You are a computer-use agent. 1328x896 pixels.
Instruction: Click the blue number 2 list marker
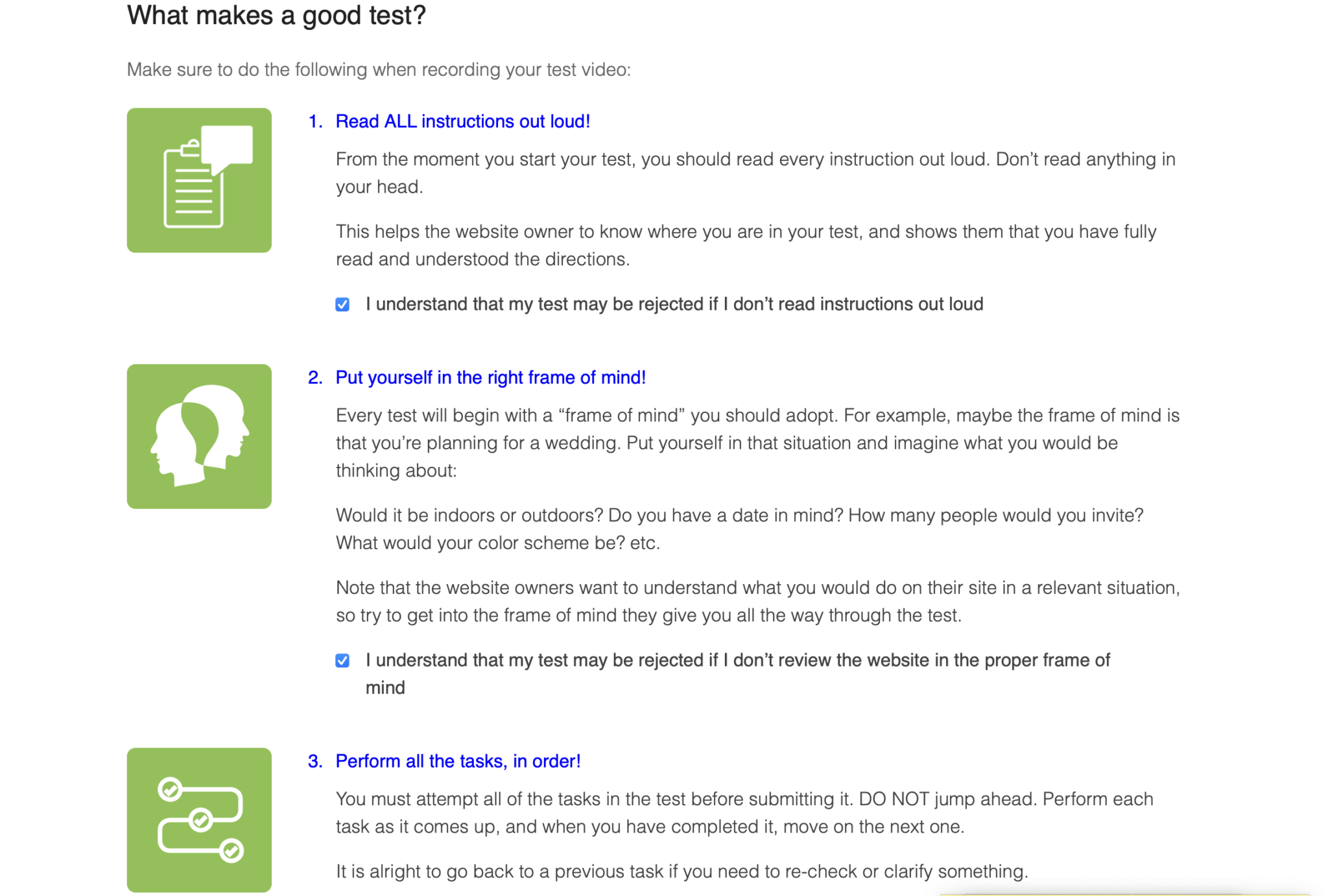tap(315, 377)
